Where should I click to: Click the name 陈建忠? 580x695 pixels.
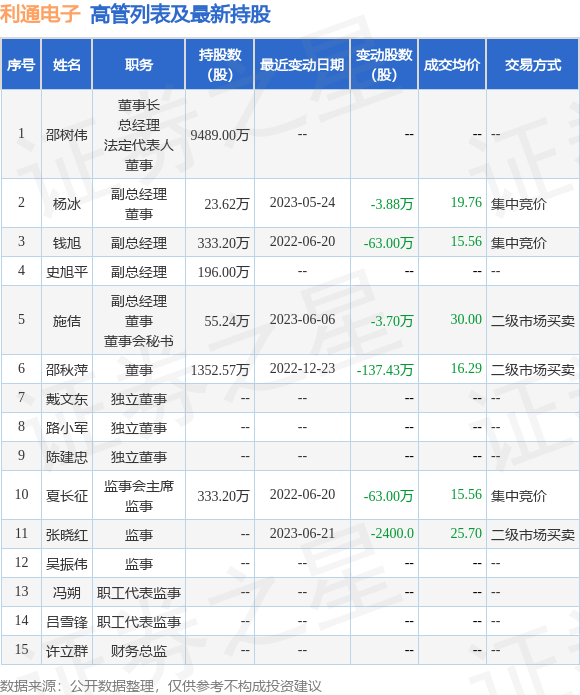[66, 456]
